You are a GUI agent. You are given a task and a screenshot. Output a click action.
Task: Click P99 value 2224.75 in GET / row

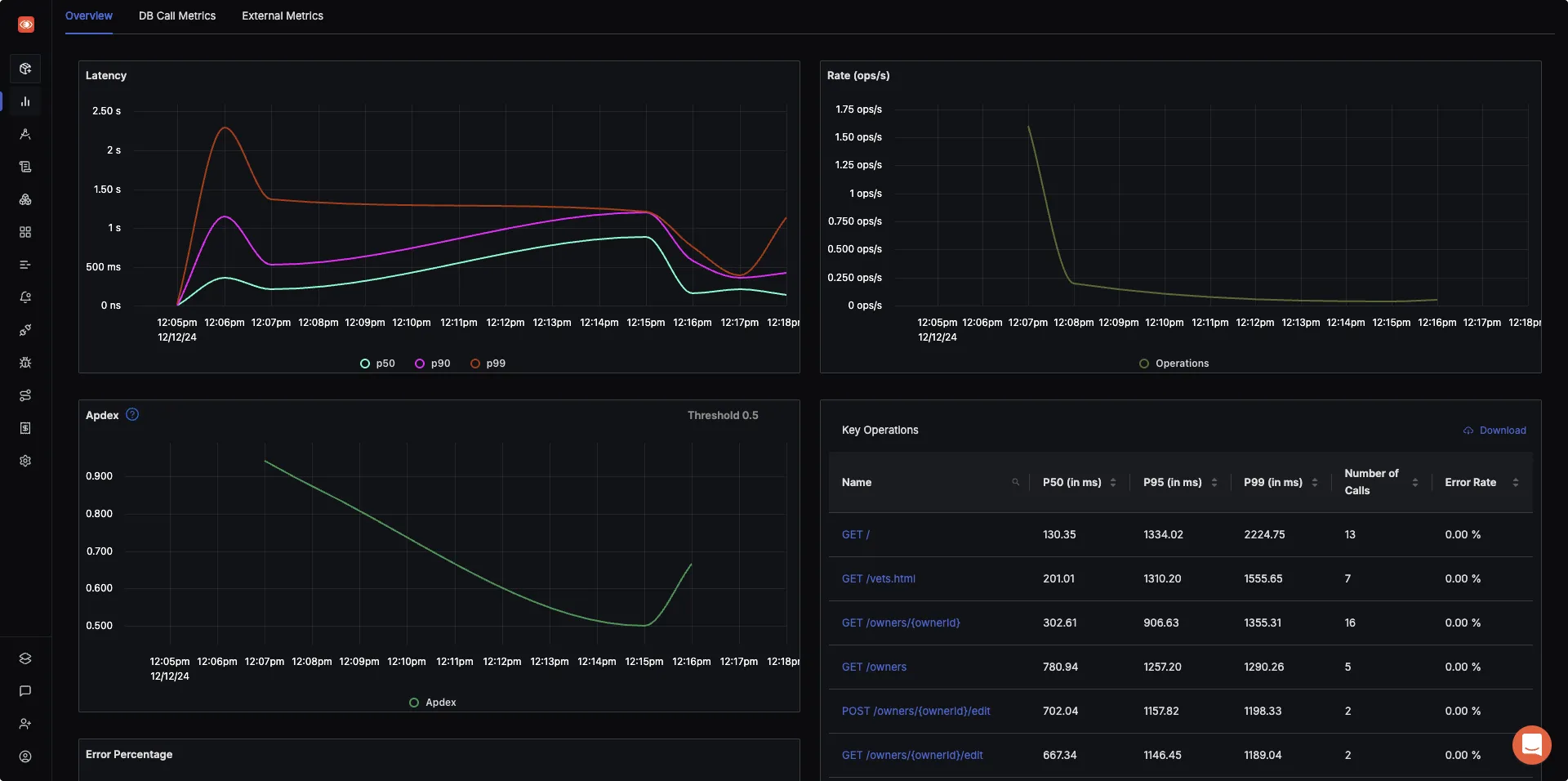[x=1264, y=534]
